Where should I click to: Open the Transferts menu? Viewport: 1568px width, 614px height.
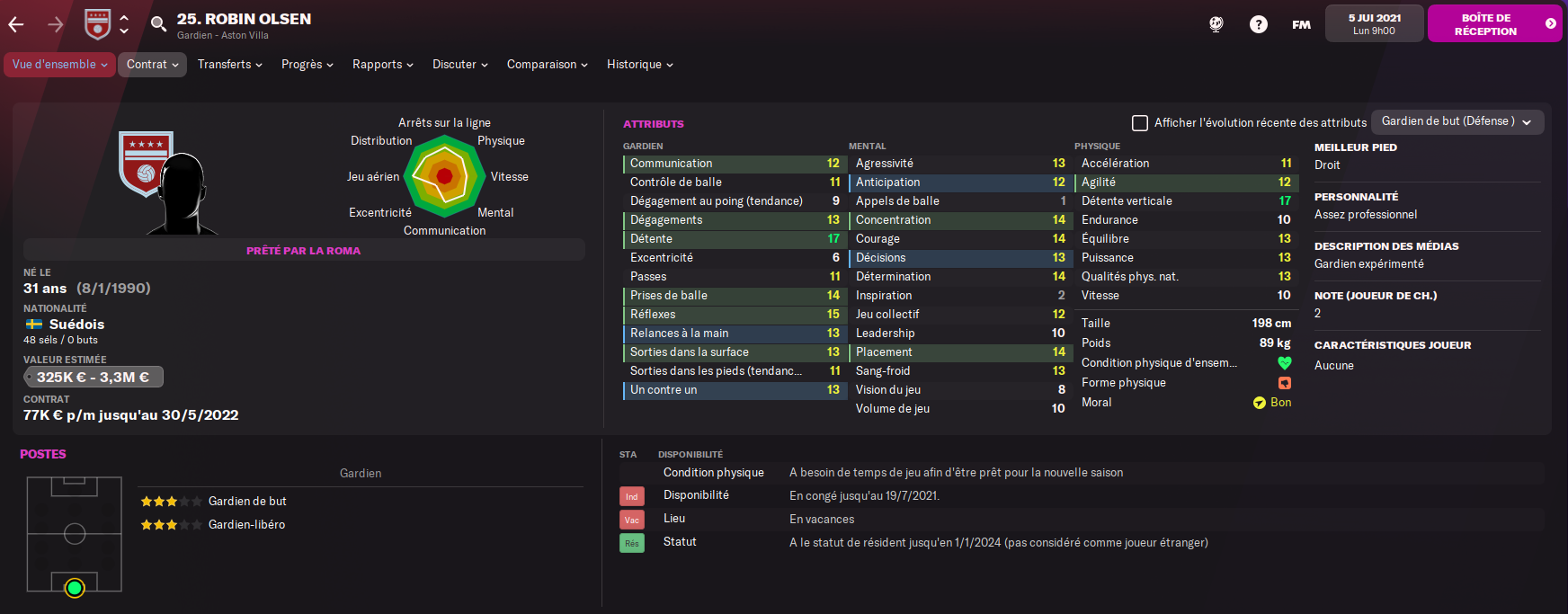coord(230,65)
